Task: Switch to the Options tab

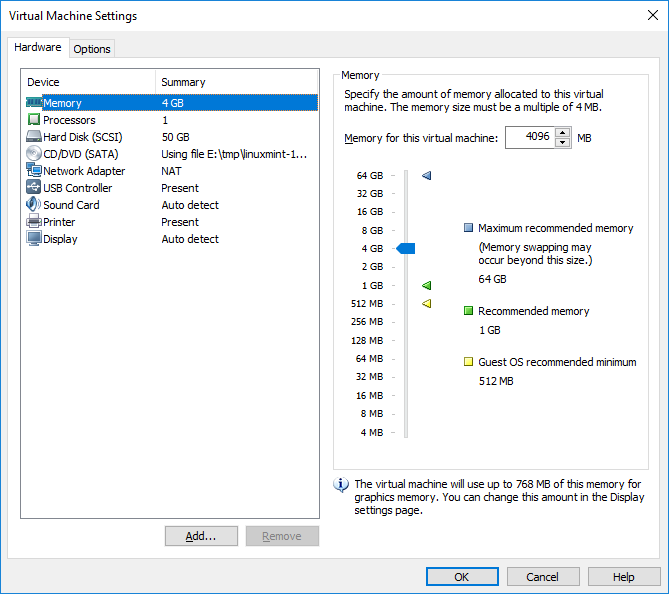Action: (x=92, y=49)
